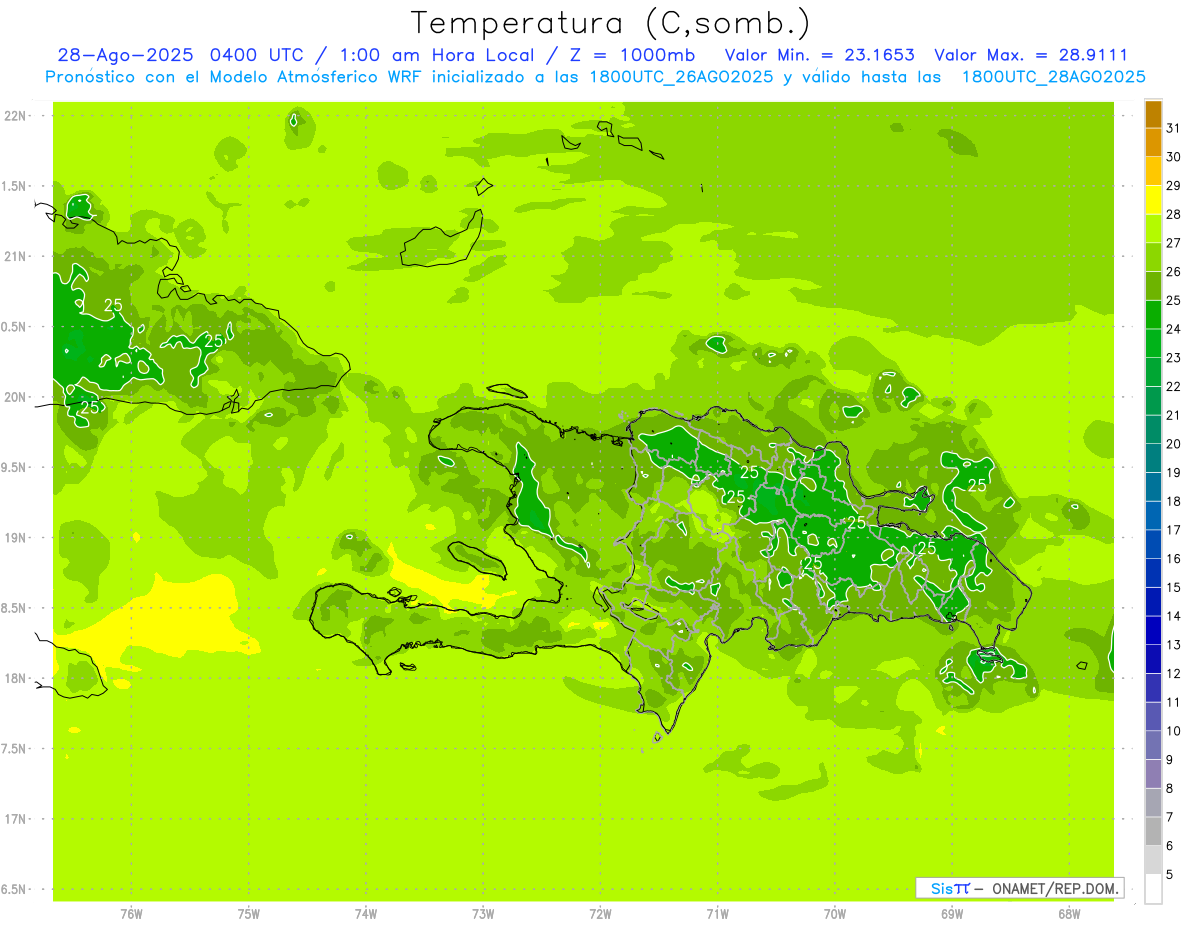Select the date text "28-Ago-2025"
This screenshot has width=1200, height=927.
point(125,55)
